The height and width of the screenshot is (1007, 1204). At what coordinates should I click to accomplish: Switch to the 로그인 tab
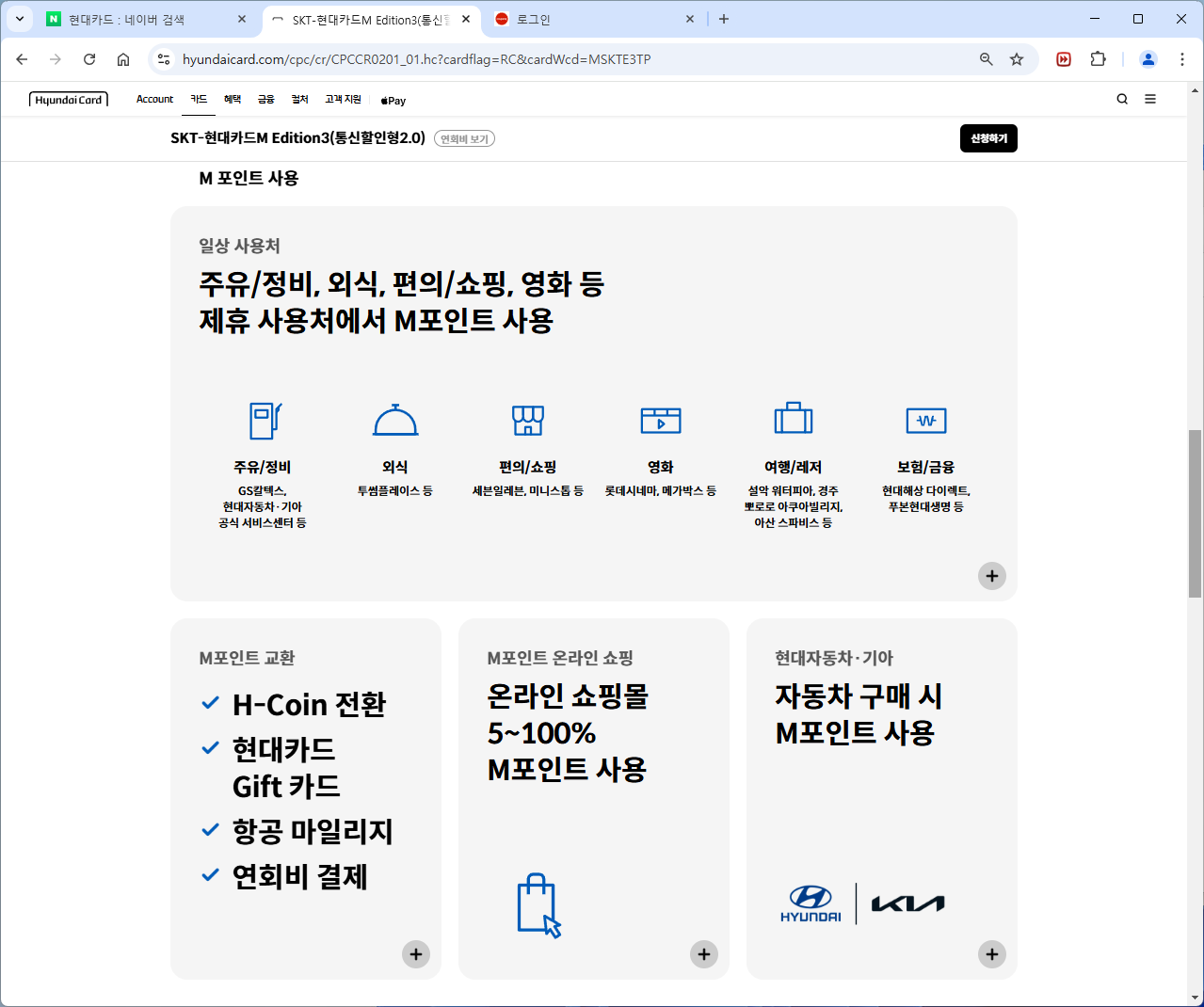(595, 19)
